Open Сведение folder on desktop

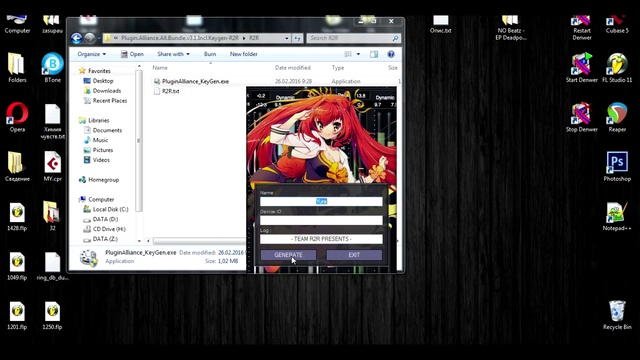point(17,166)
